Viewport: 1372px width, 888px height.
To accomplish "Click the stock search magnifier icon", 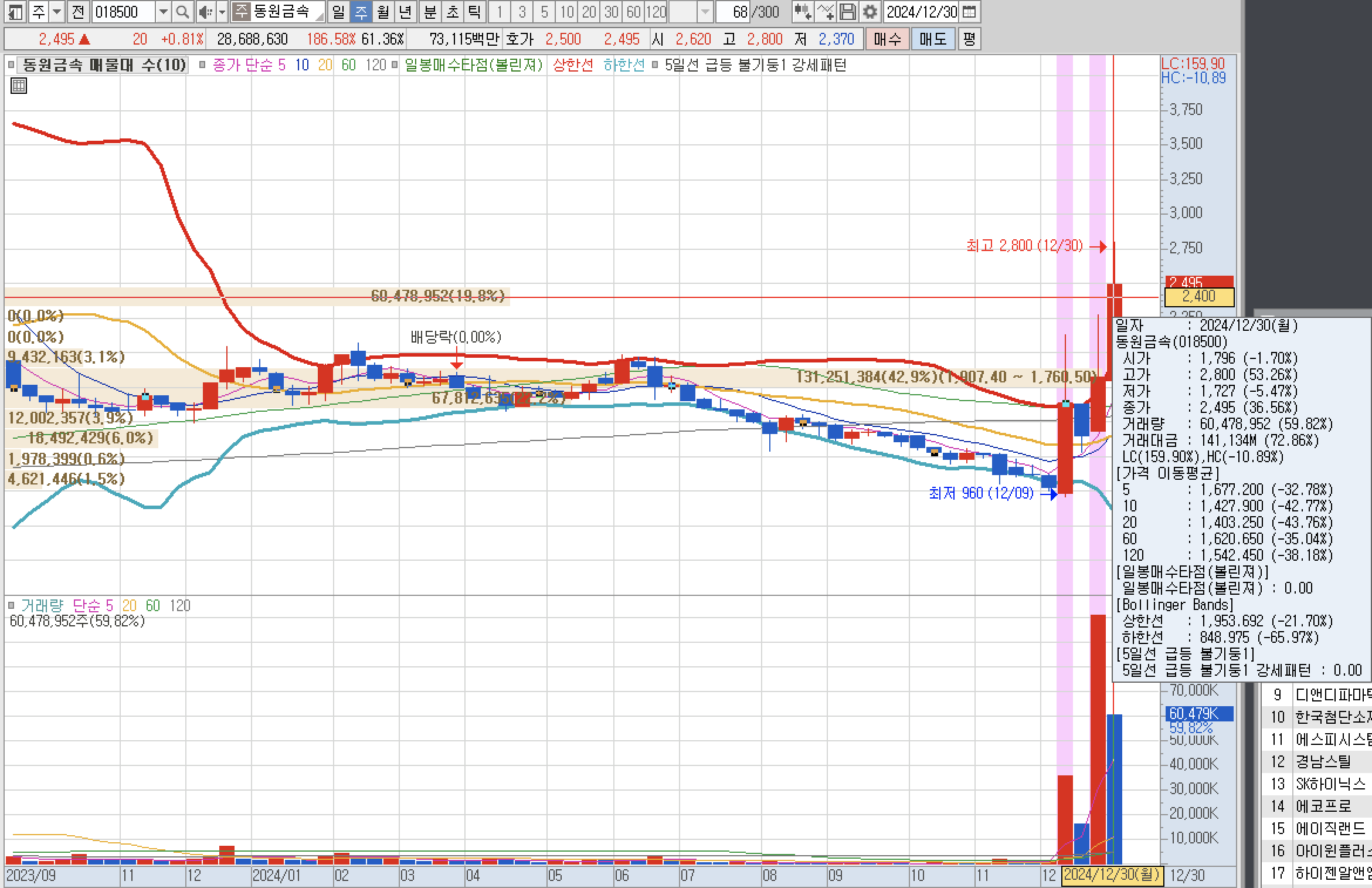I will click(182, 12).
